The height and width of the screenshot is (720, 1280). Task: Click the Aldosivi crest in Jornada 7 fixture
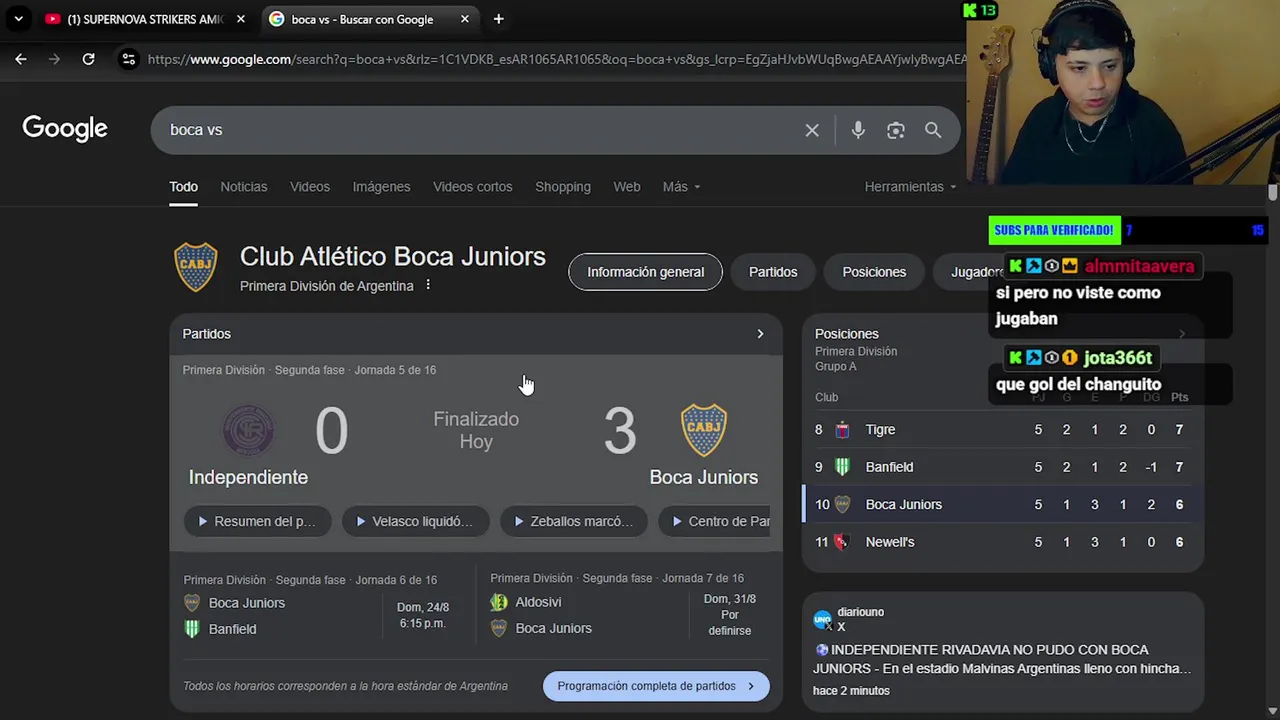(x=499, y=602)
